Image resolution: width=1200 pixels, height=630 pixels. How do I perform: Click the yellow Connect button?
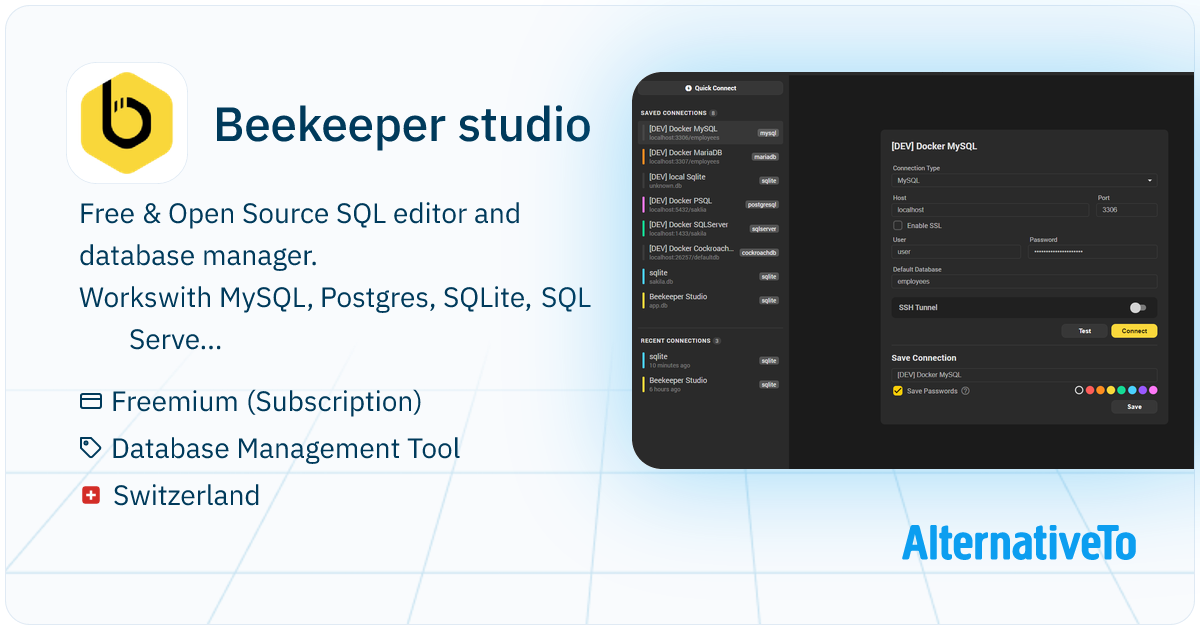[x=1134, y=331]
